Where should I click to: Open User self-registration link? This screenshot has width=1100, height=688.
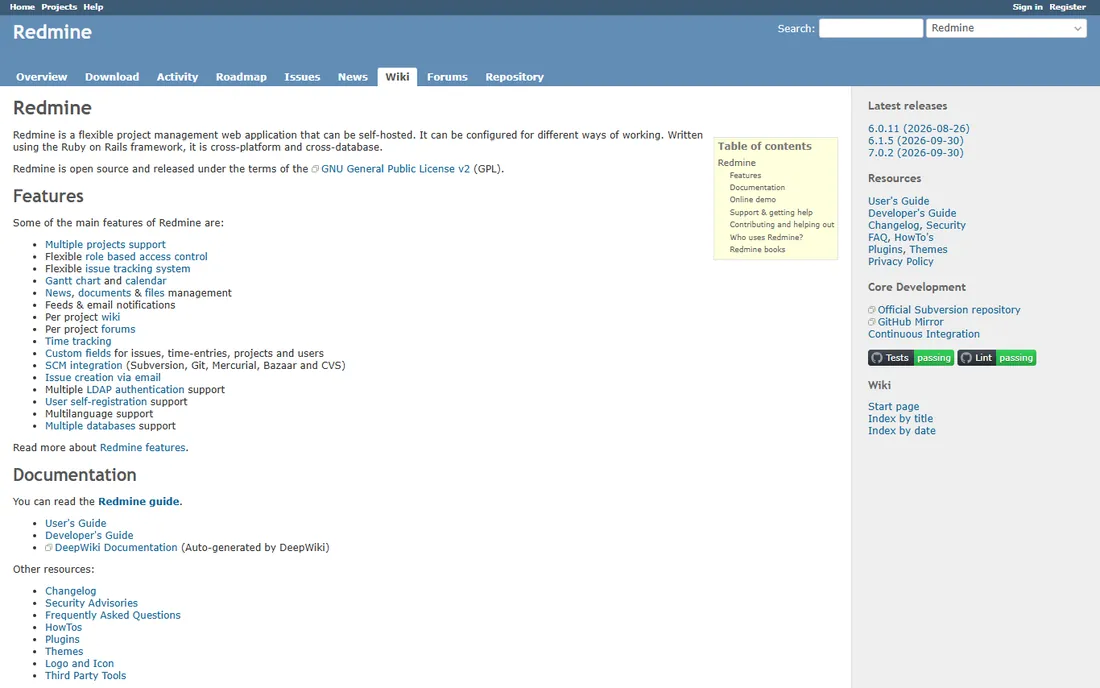click(x=96, y=402)
